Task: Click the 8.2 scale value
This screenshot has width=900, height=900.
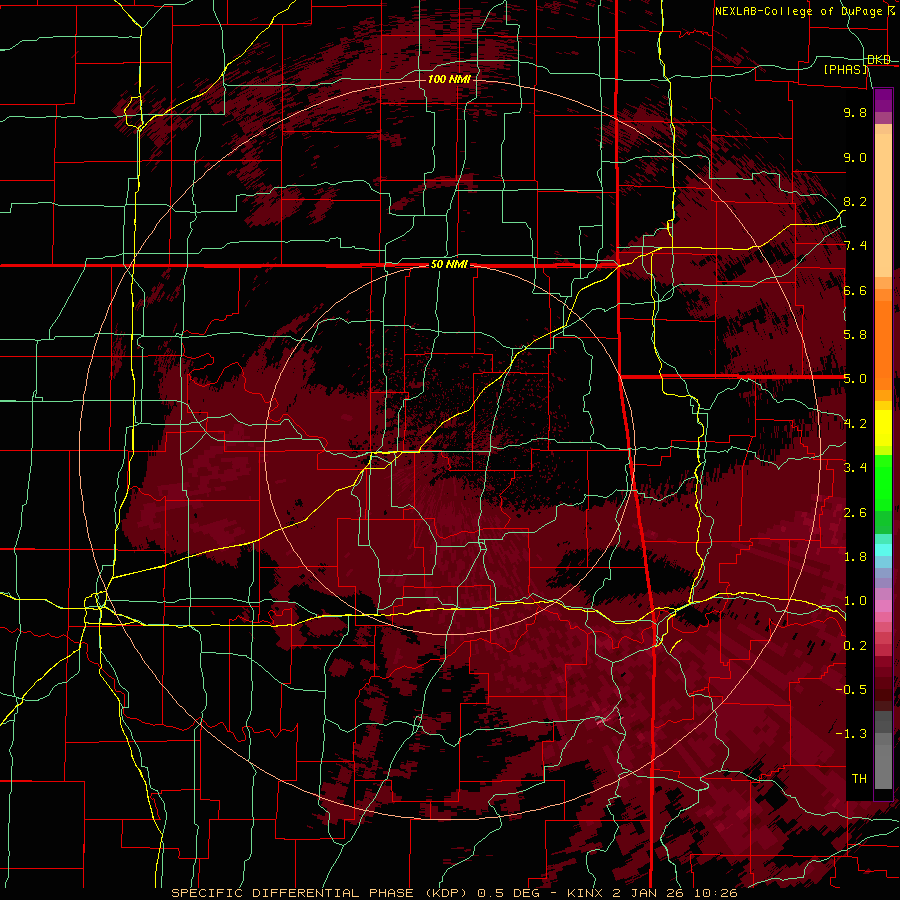Action: tap(855, 201)
